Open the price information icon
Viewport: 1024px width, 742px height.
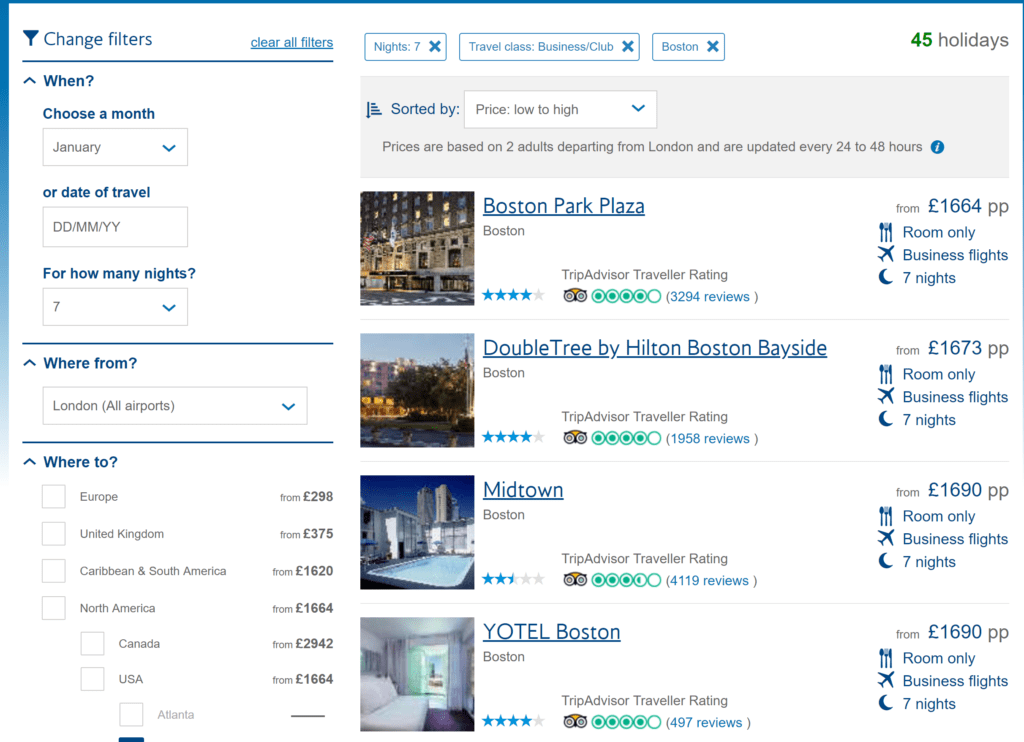[937, 147]
